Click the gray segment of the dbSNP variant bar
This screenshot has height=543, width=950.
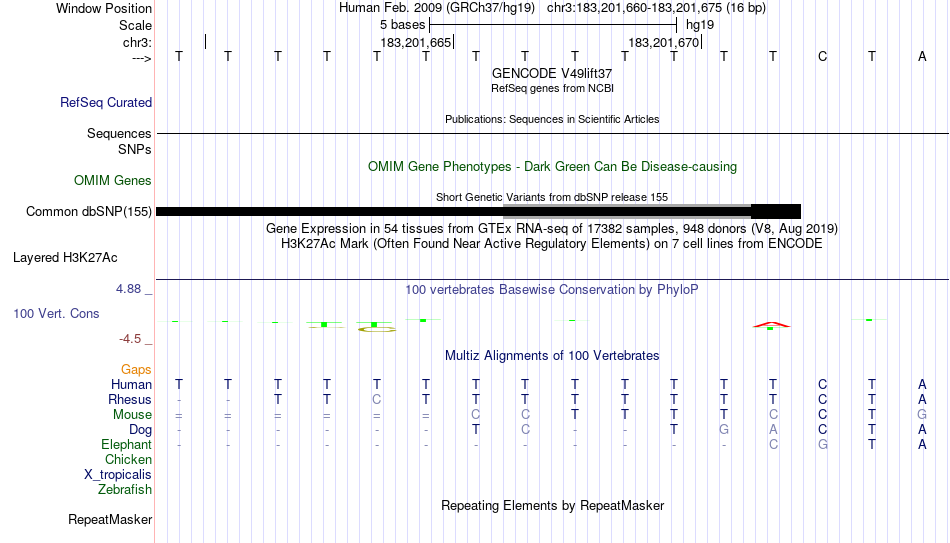pyautogui.click(x=627, y=211)
